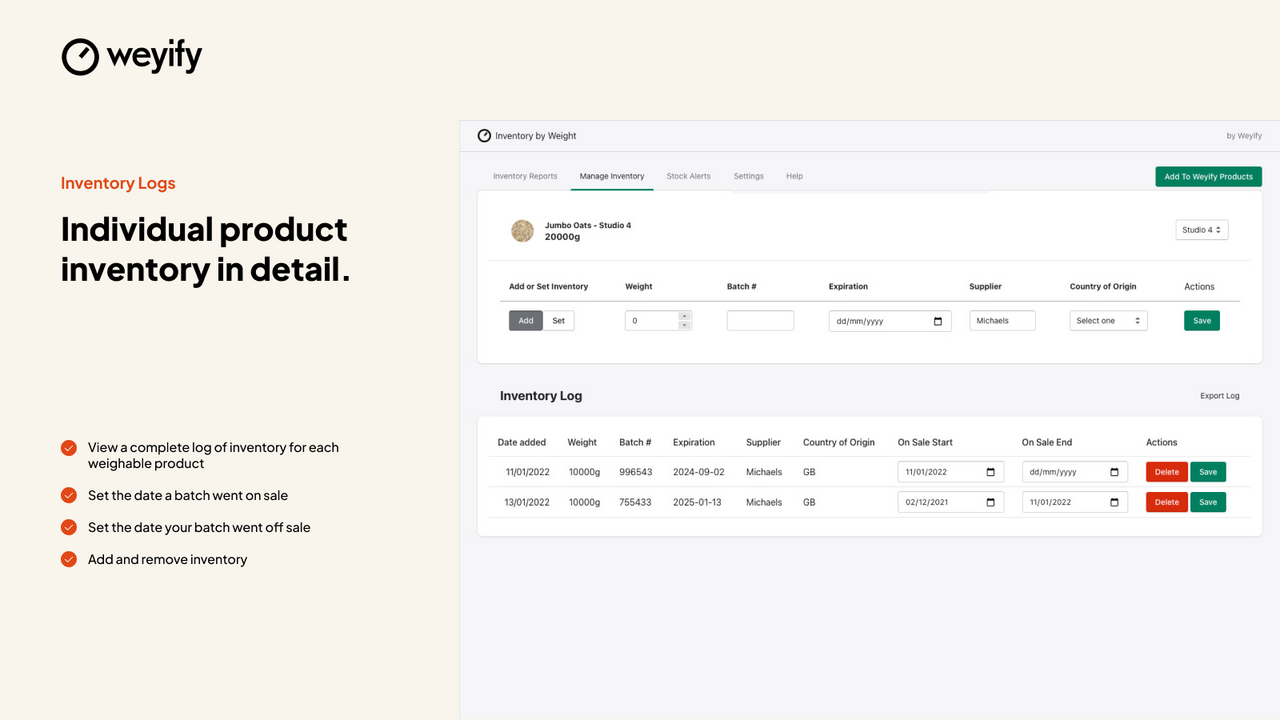Screen dimensions: 1280x720
Task: Save batch 755433 log entry
Action: (x=1208, y=502)
